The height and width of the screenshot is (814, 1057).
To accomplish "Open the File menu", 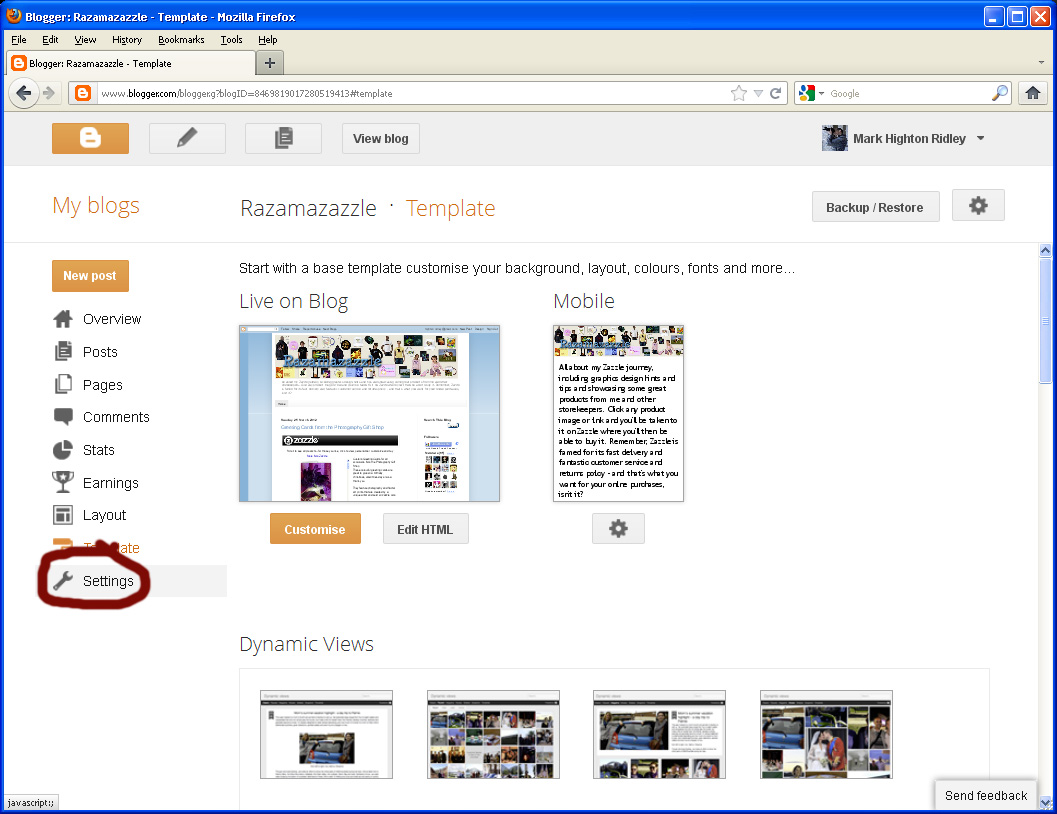I will point(19,40).
